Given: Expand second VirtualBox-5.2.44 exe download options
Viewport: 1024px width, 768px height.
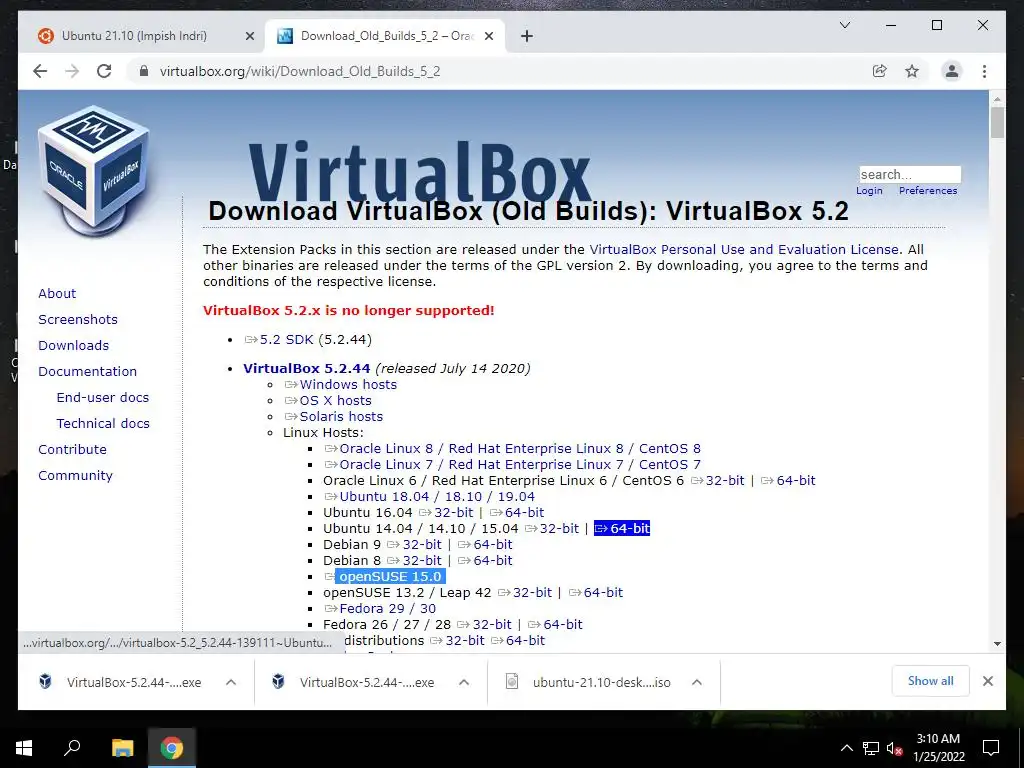Looking at the screenshot, I should (x=464, y=682).
